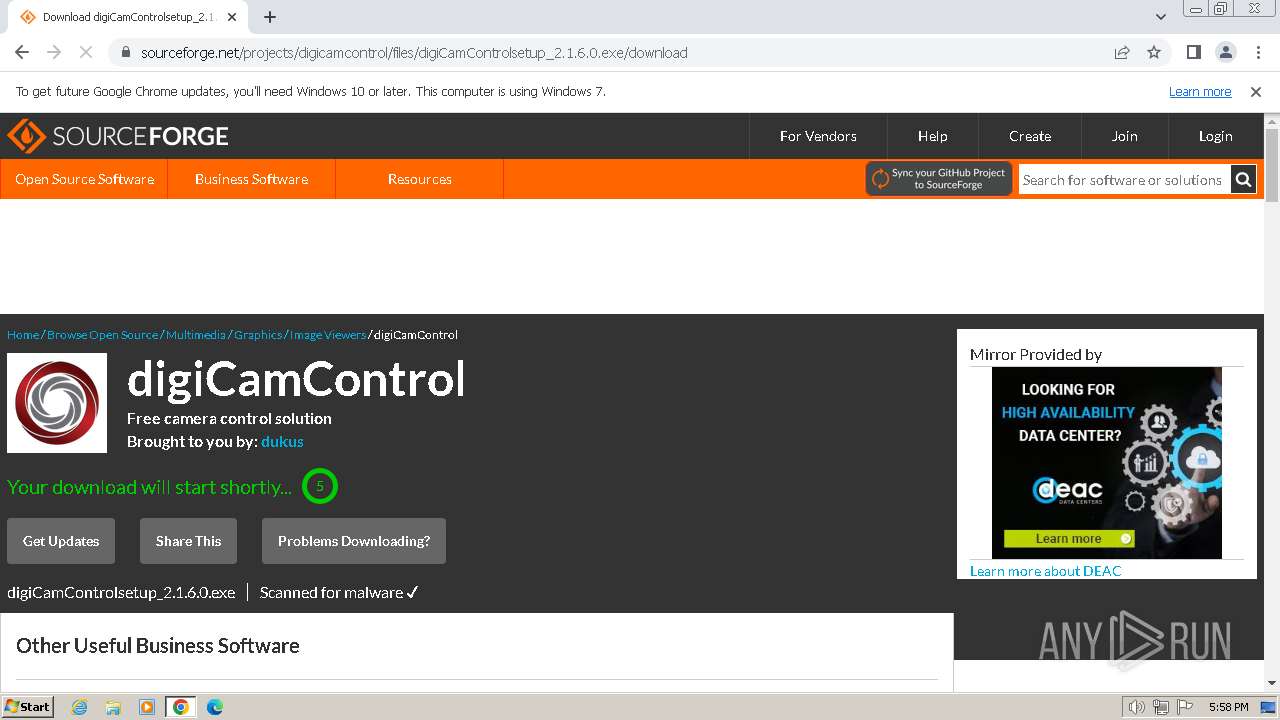Click the Image Viewers breadcrumb

[328, 335]
